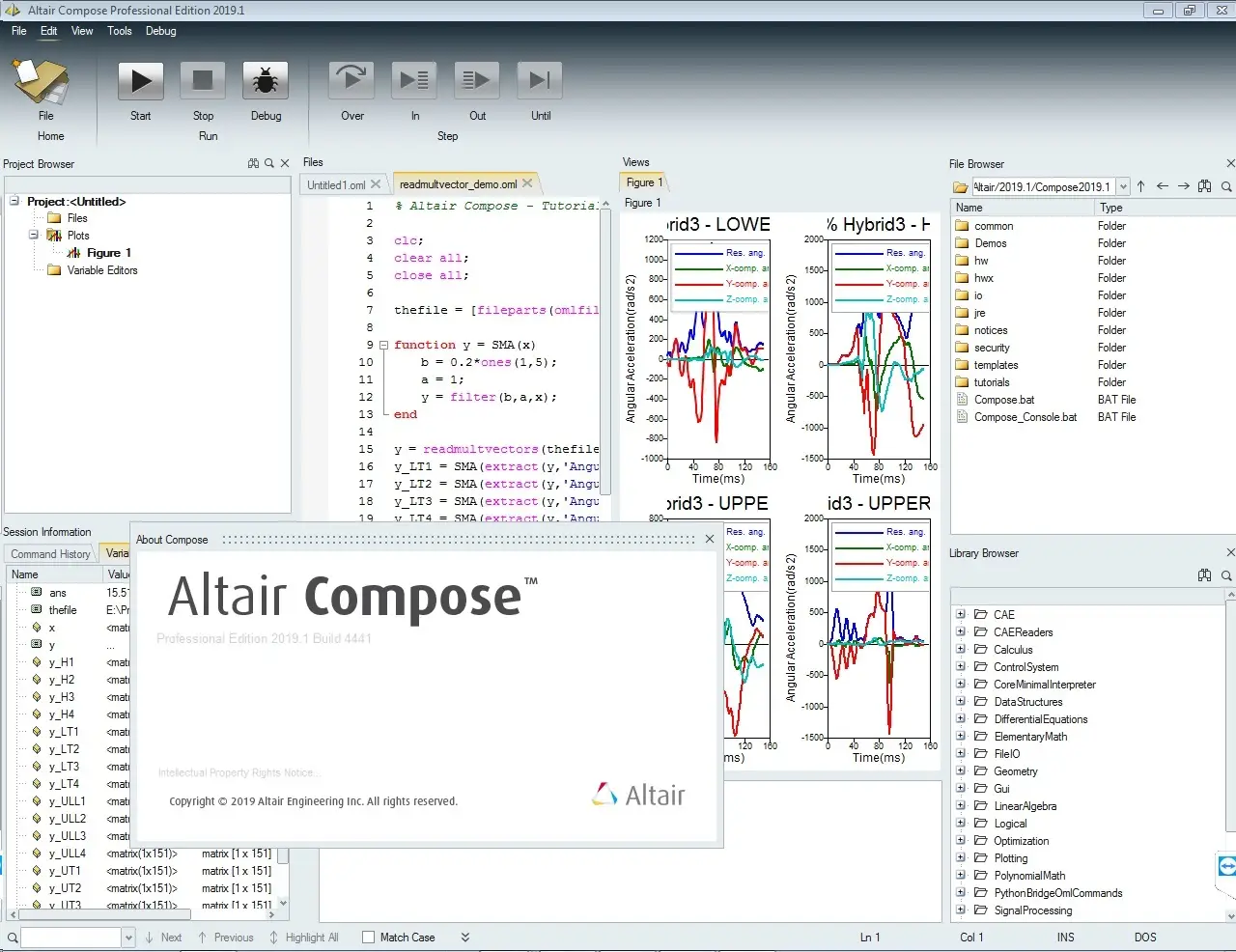Click the File Browser path field
This screenshot has width=1236, height=952.
(1043, 187)
